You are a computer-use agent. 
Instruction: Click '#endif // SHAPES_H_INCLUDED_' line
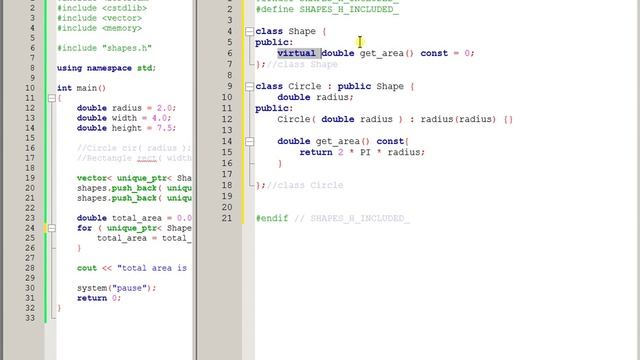click(x=333, y=218)
